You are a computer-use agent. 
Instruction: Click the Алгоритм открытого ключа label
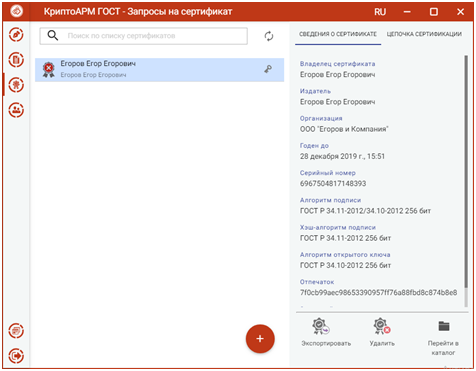click(345, 255)
